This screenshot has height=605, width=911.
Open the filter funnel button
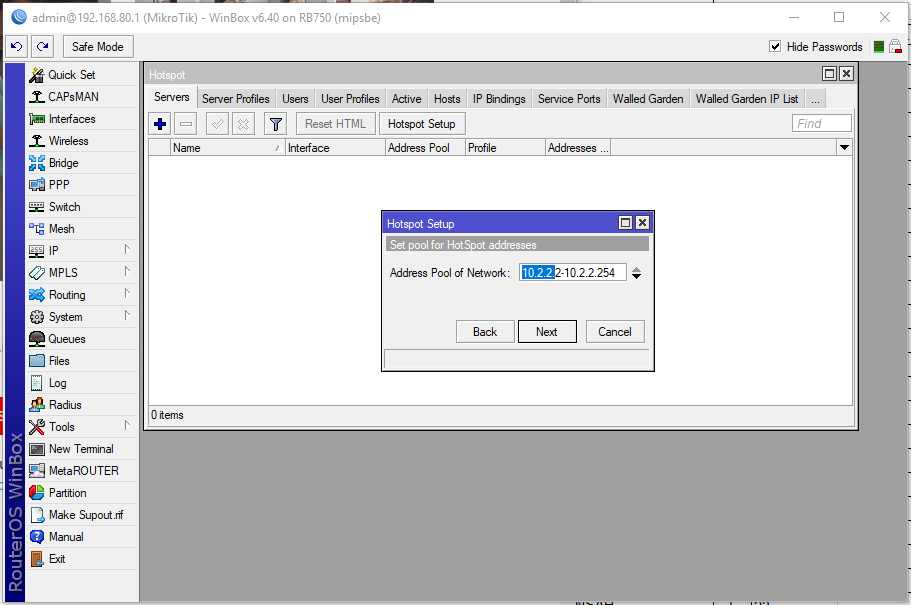275,124
